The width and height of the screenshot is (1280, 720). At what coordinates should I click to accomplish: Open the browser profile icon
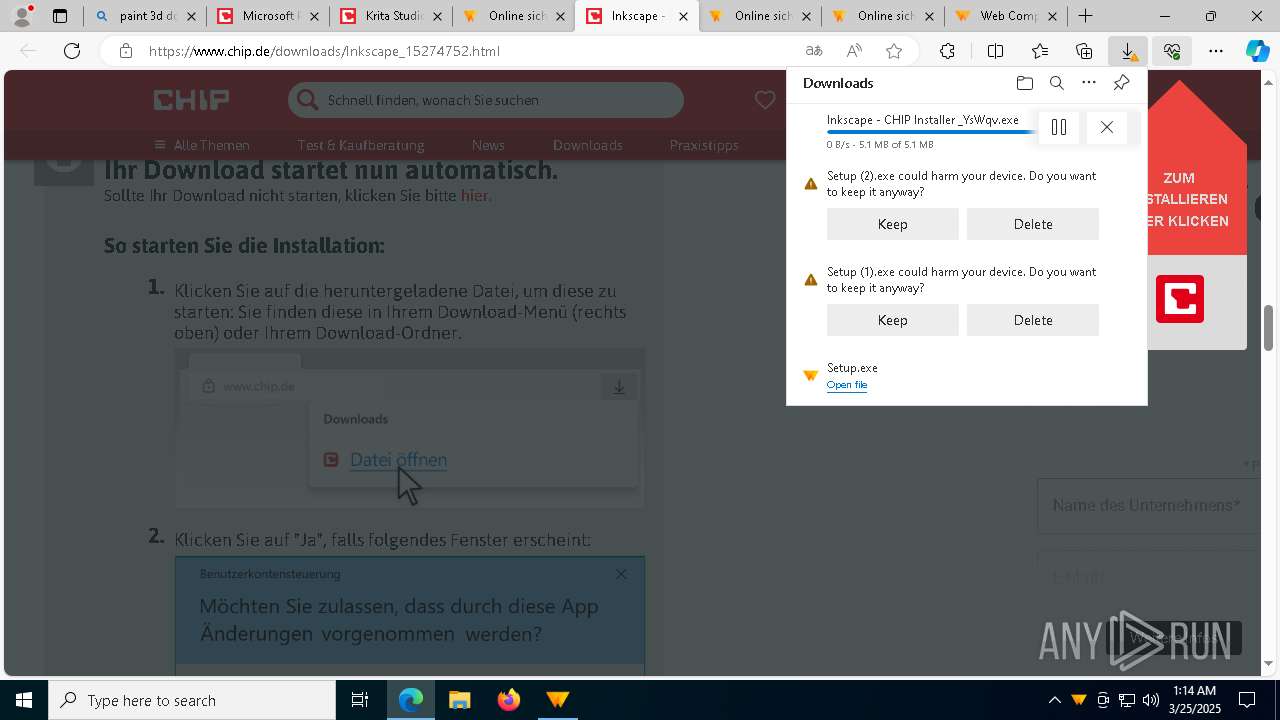[x=22, y=16]
